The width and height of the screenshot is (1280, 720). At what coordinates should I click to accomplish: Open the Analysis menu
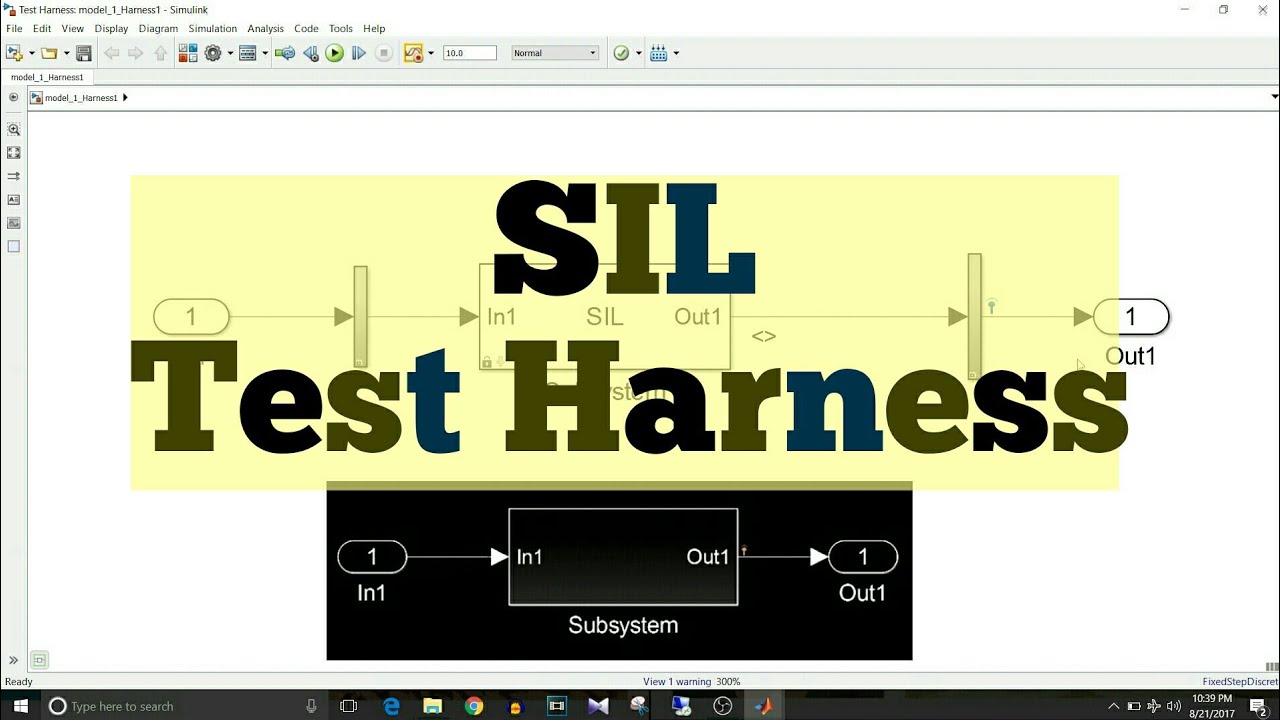click(266, 29)
